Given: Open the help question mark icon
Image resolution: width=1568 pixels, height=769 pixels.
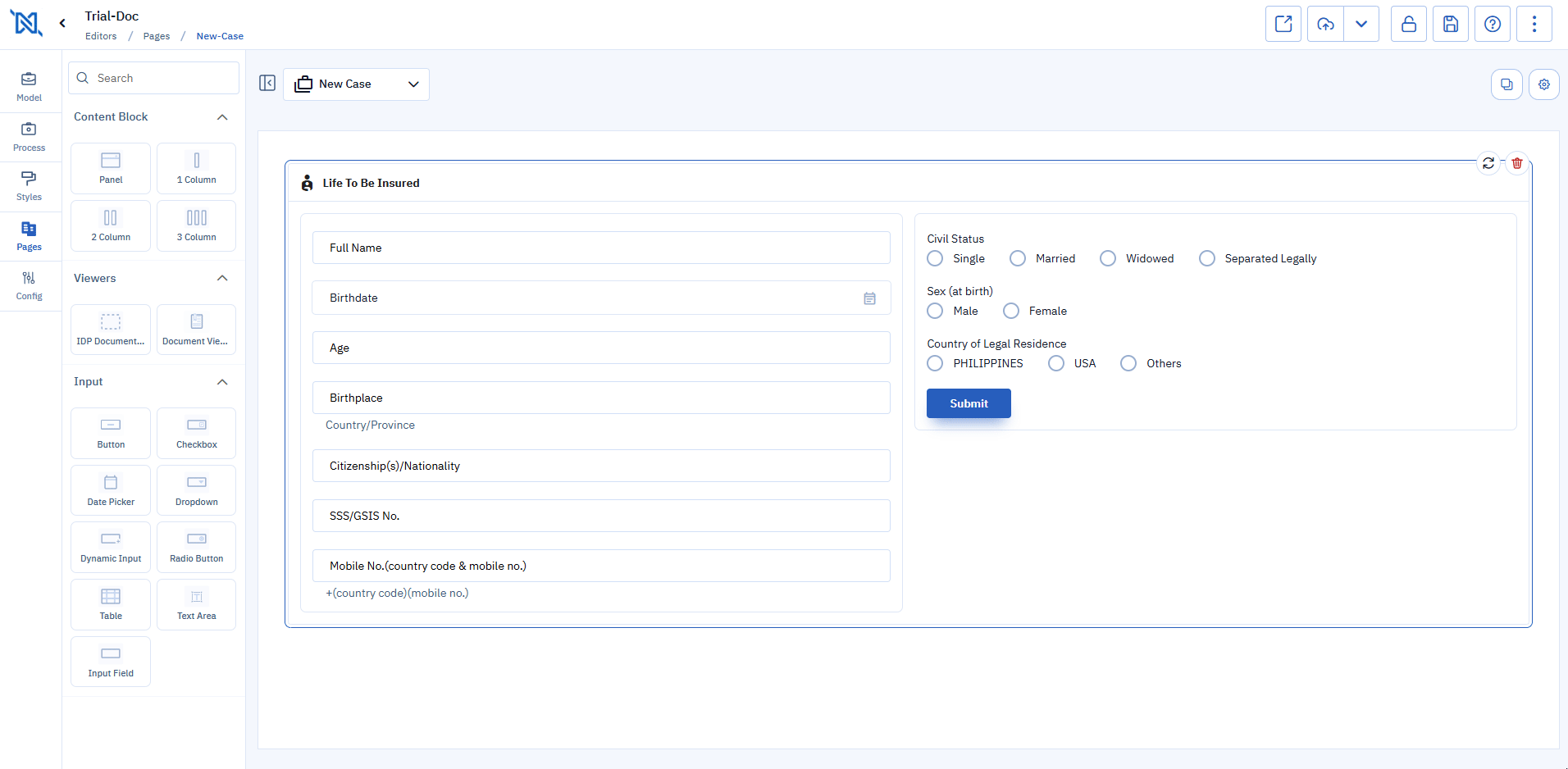Looking at the screenshot, I should pyautogui.click(x=1492, y=24).
